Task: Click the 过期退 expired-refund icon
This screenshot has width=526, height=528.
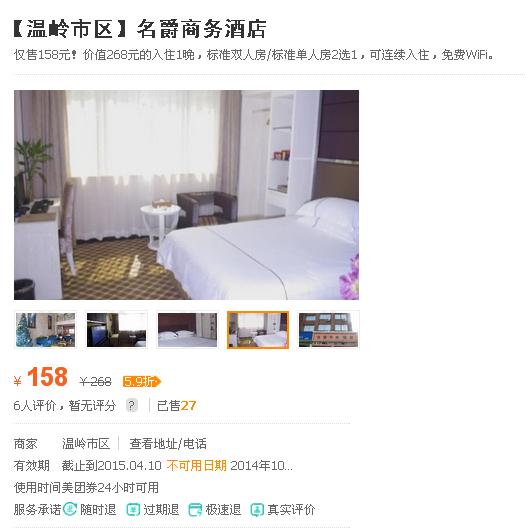Action: click(x=133, y=509)
